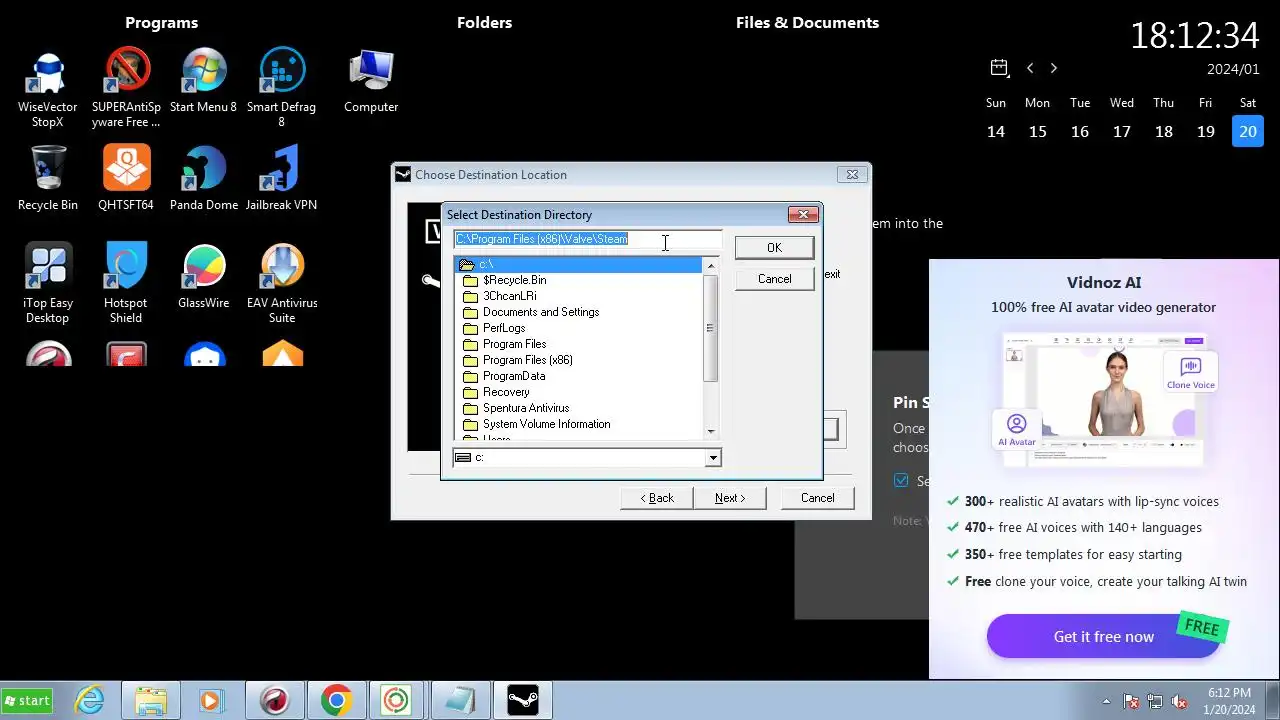The width and height of the screenshot is (1280, 720).
Task: Click the Back button in setup wizard
Action: (x=656, y=497)
